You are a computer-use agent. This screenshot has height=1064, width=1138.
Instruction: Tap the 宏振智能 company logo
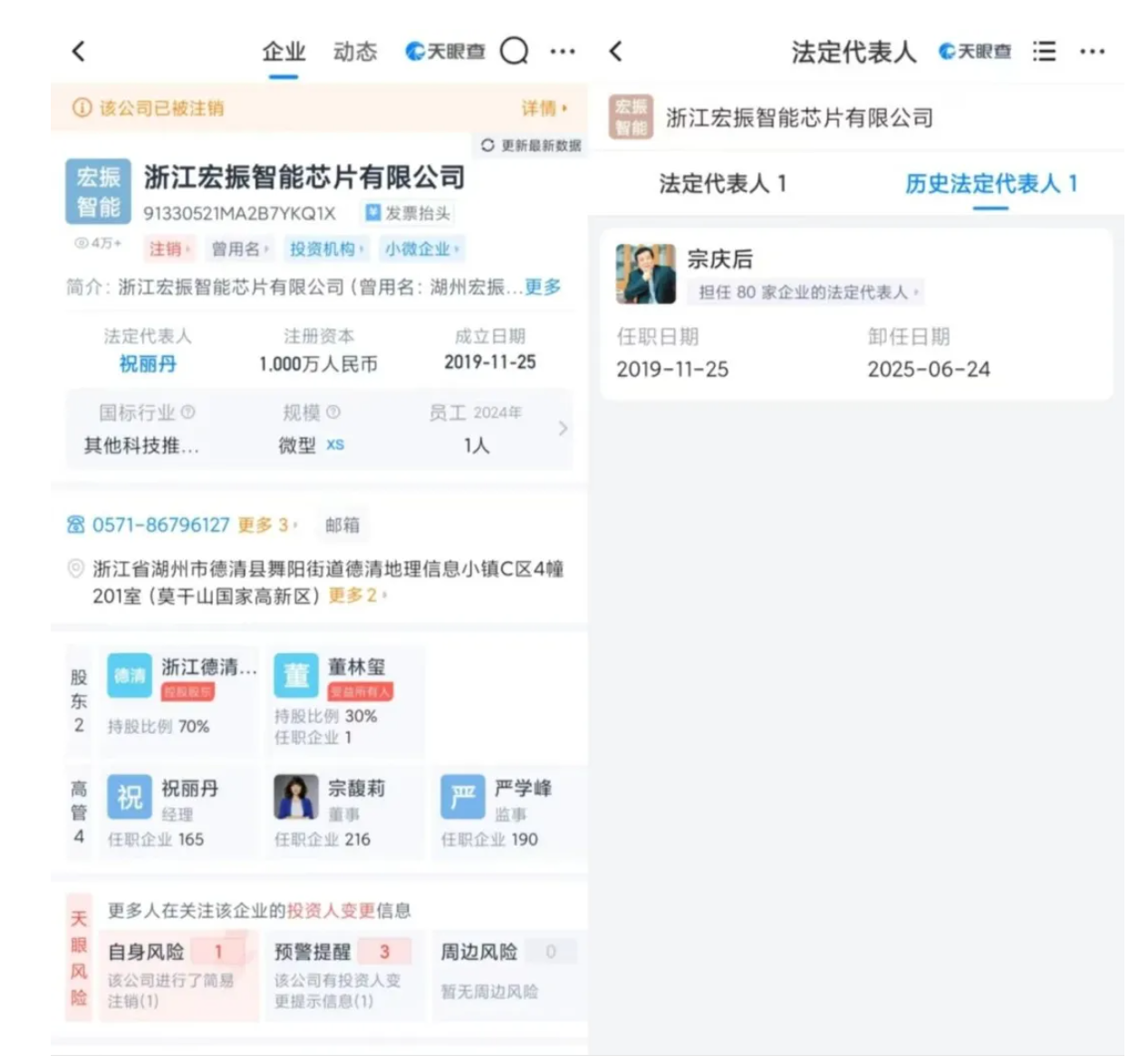(x=98, y=191)
